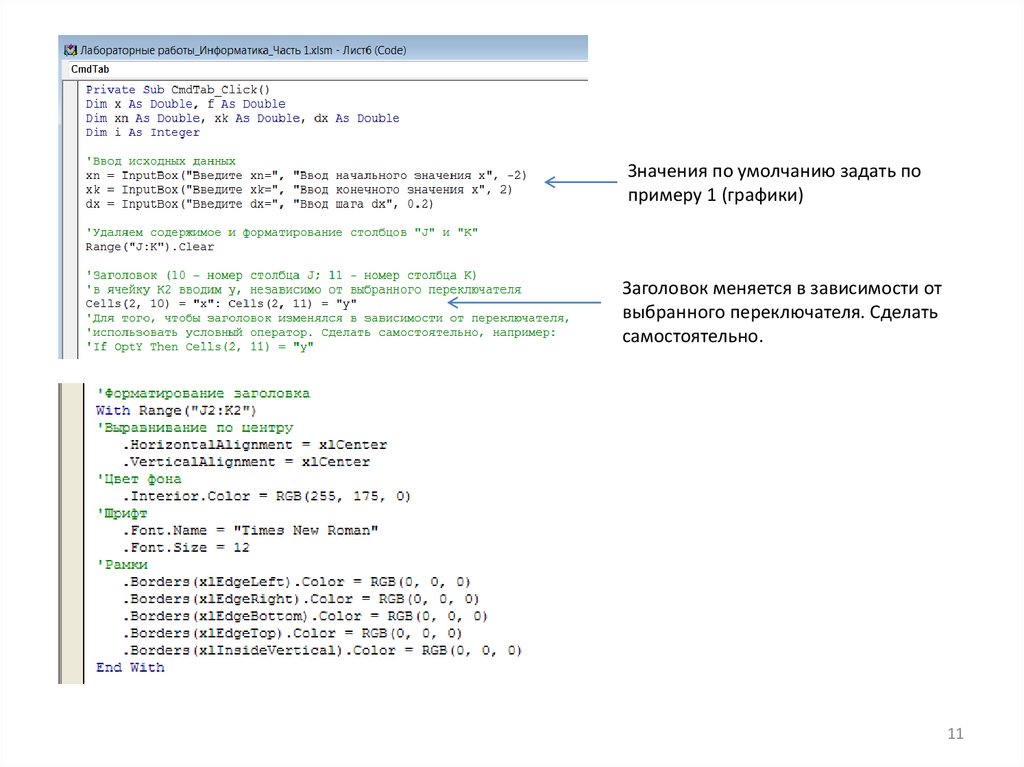1024x767 pixels.
Task: Click the comment 'использовать условный оператор'
Action: pos(321,333)
